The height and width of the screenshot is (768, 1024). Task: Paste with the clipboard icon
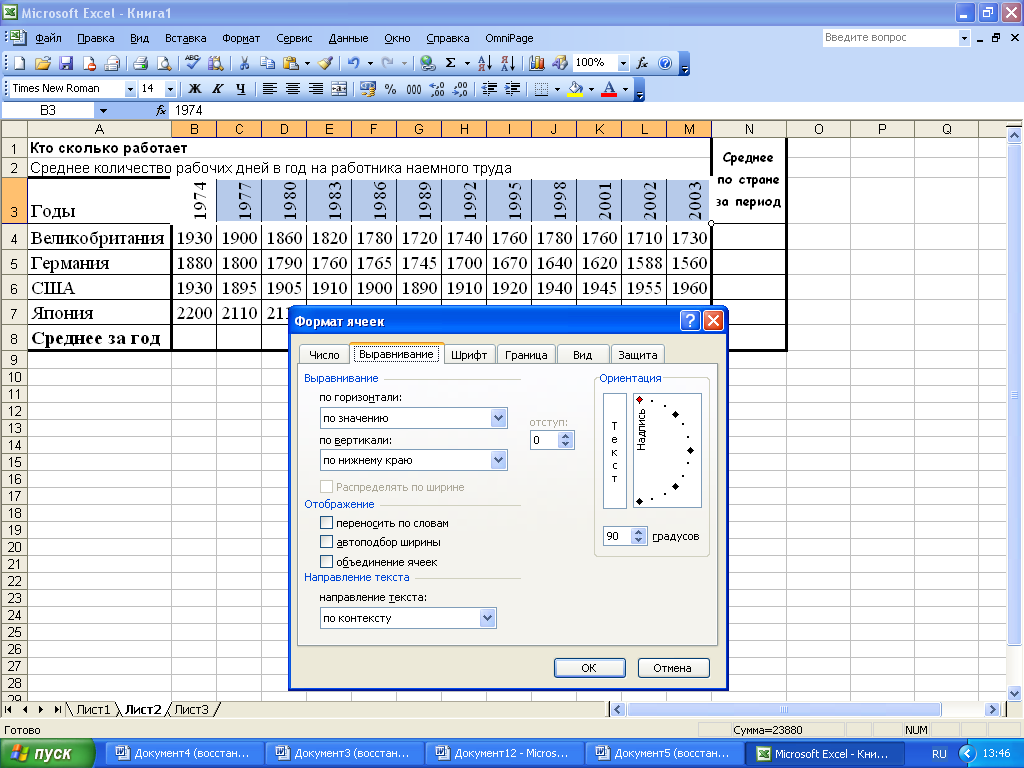point(291,63)
